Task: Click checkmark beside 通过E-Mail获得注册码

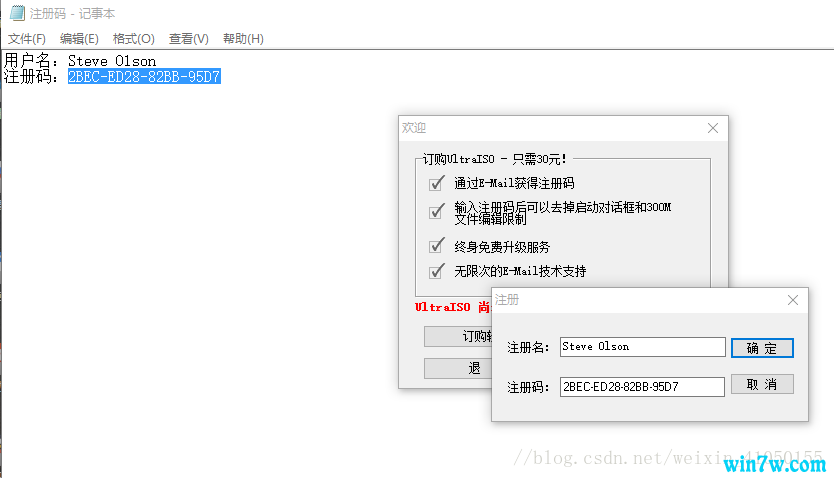Action: pyautogui.click(x=436, y=183)
